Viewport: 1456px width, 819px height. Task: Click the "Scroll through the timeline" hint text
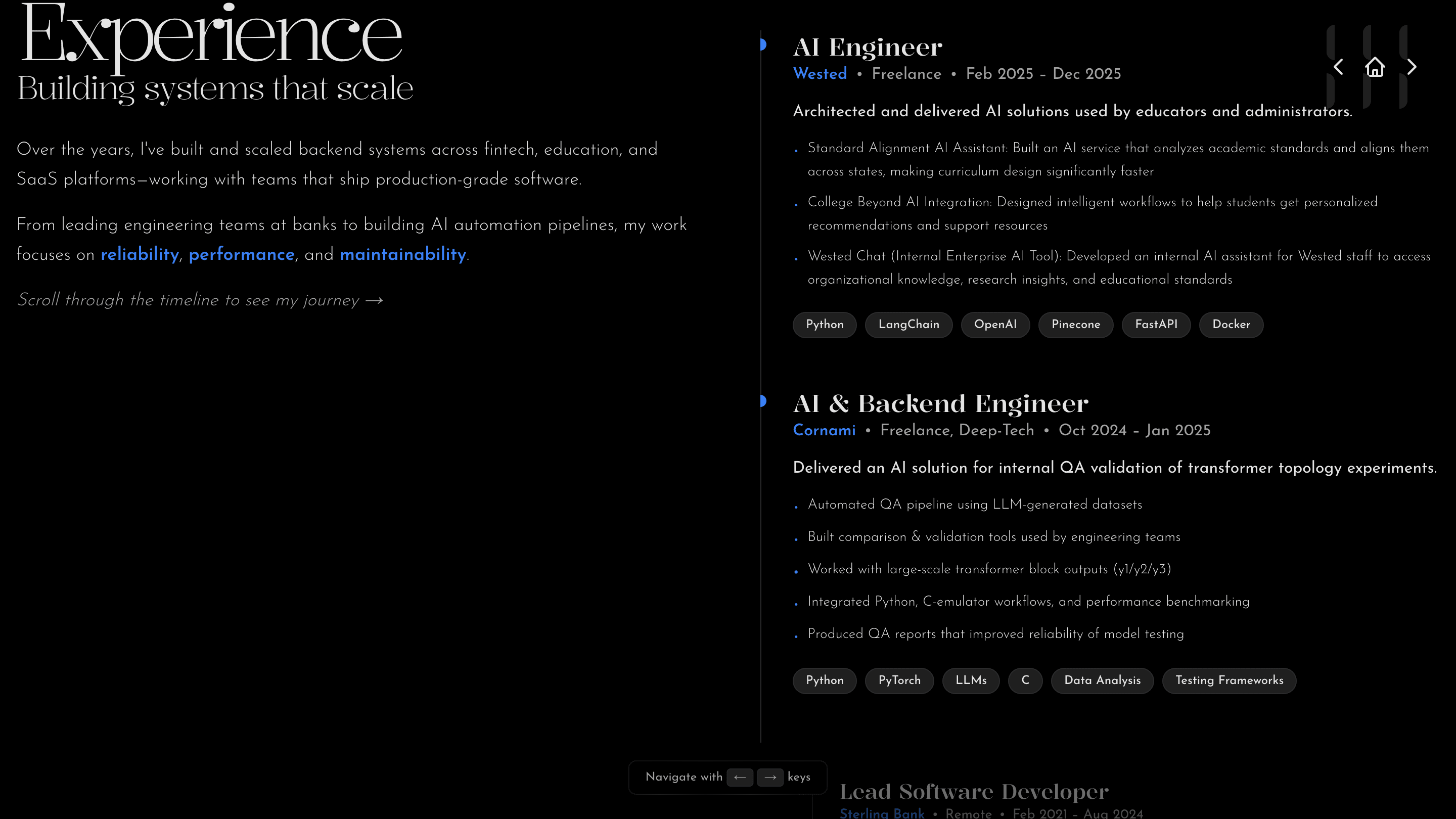[x=200, y=300]
